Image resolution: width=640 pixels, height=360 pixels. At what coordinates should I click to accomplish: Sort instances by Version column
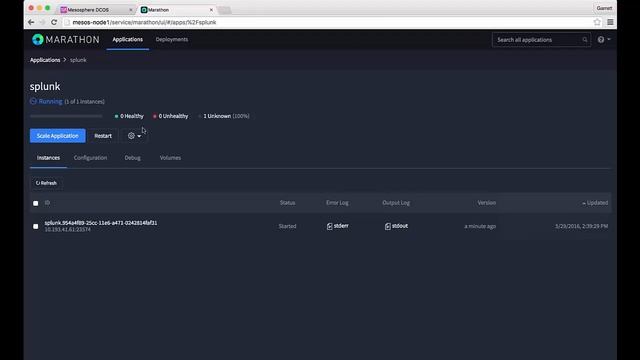point(487,203)
